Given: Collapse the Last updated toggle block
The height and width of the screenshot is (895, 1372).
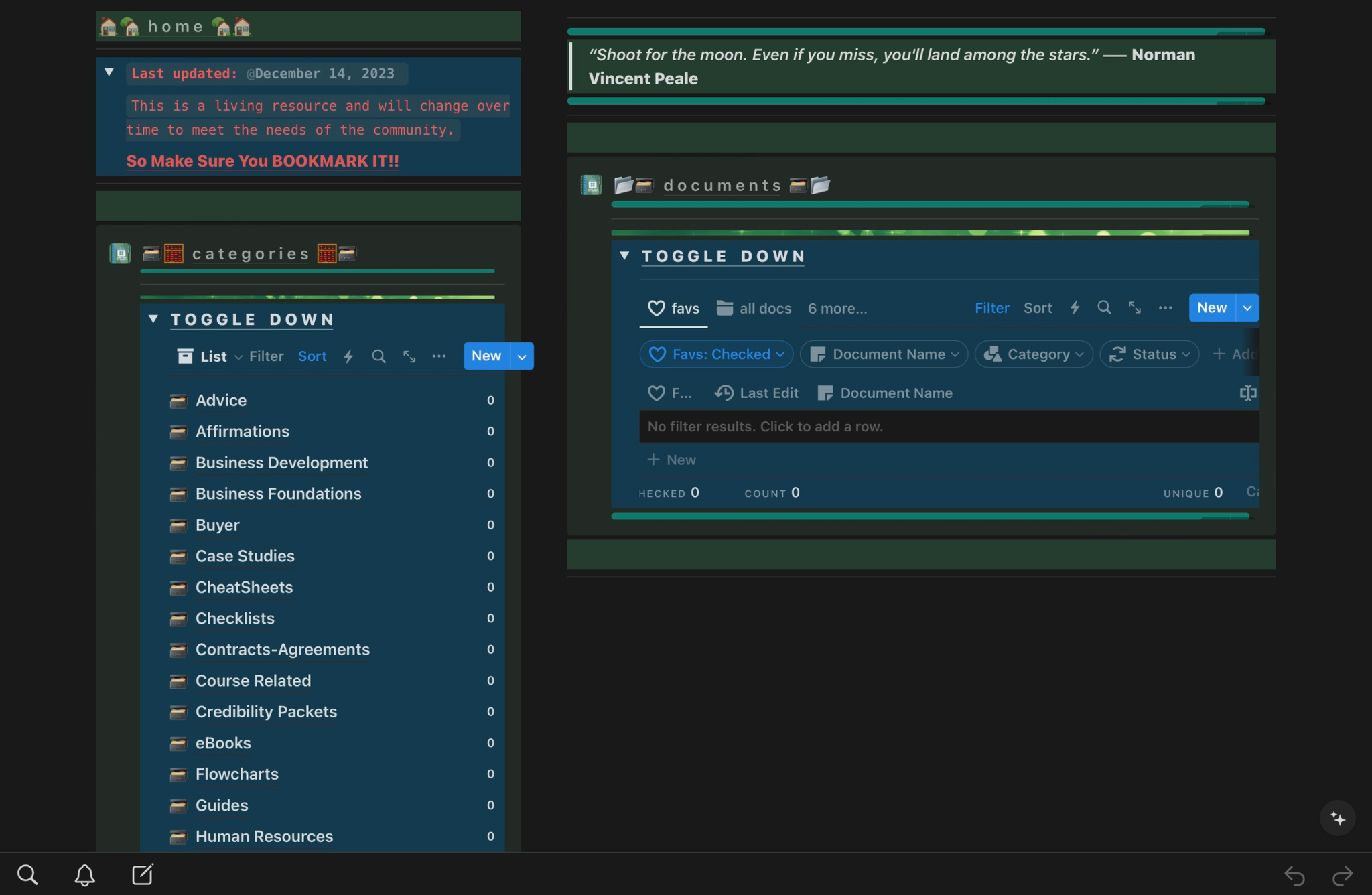Looking at the screenshot, I should pyautogui.click(x=109, y=72).
